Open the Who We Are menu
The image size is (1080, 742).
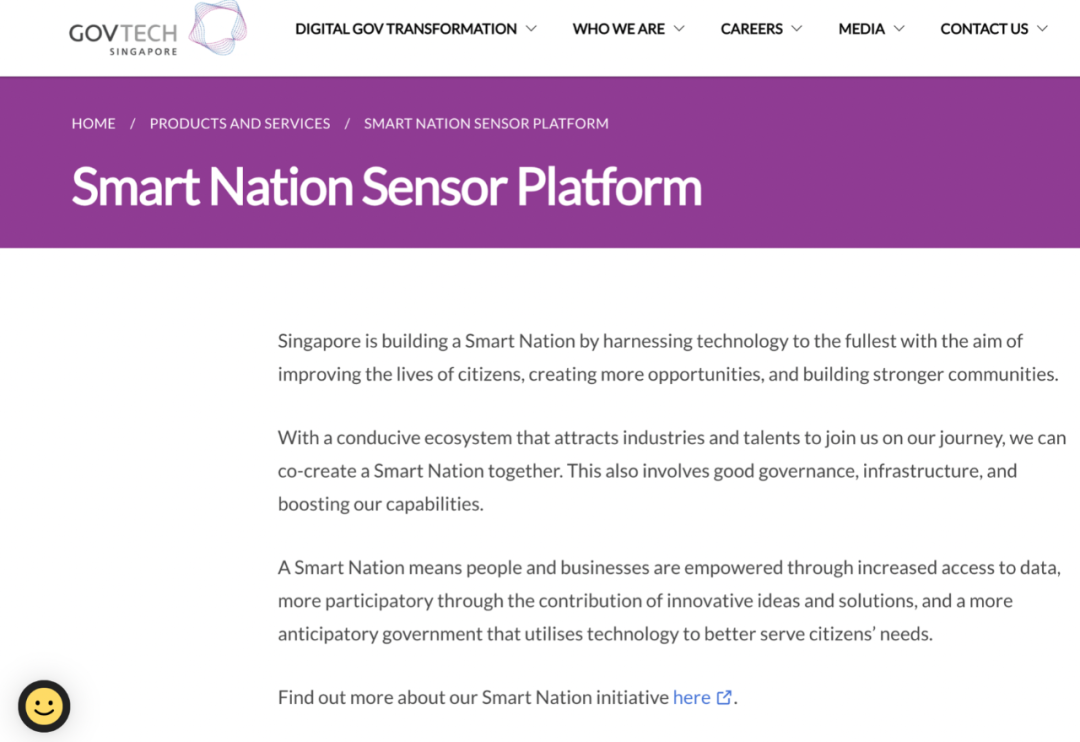(618, 29)
